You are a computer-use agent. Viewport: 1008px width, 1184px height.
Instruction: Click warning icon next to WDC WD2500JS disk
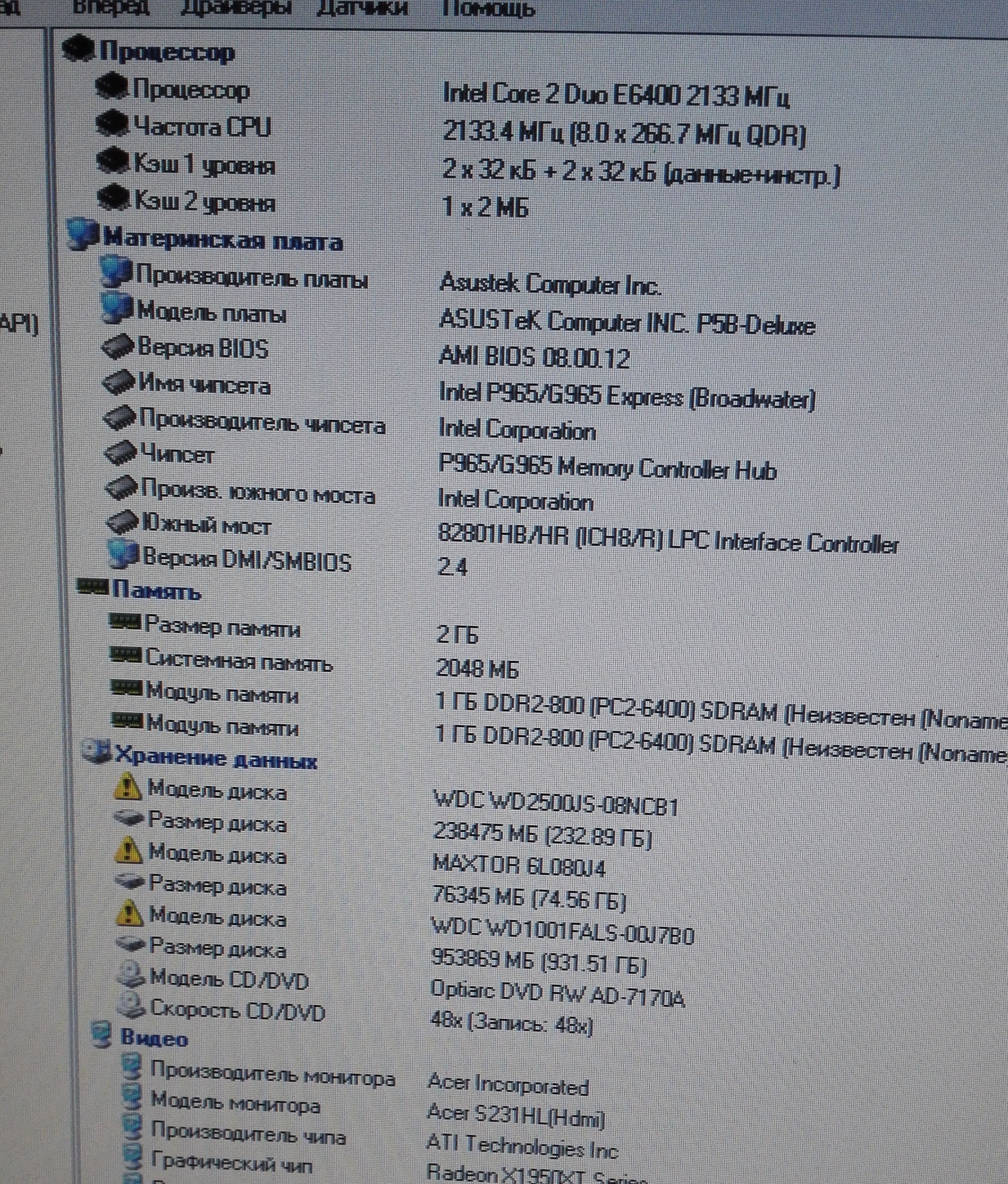click(127, 787)
